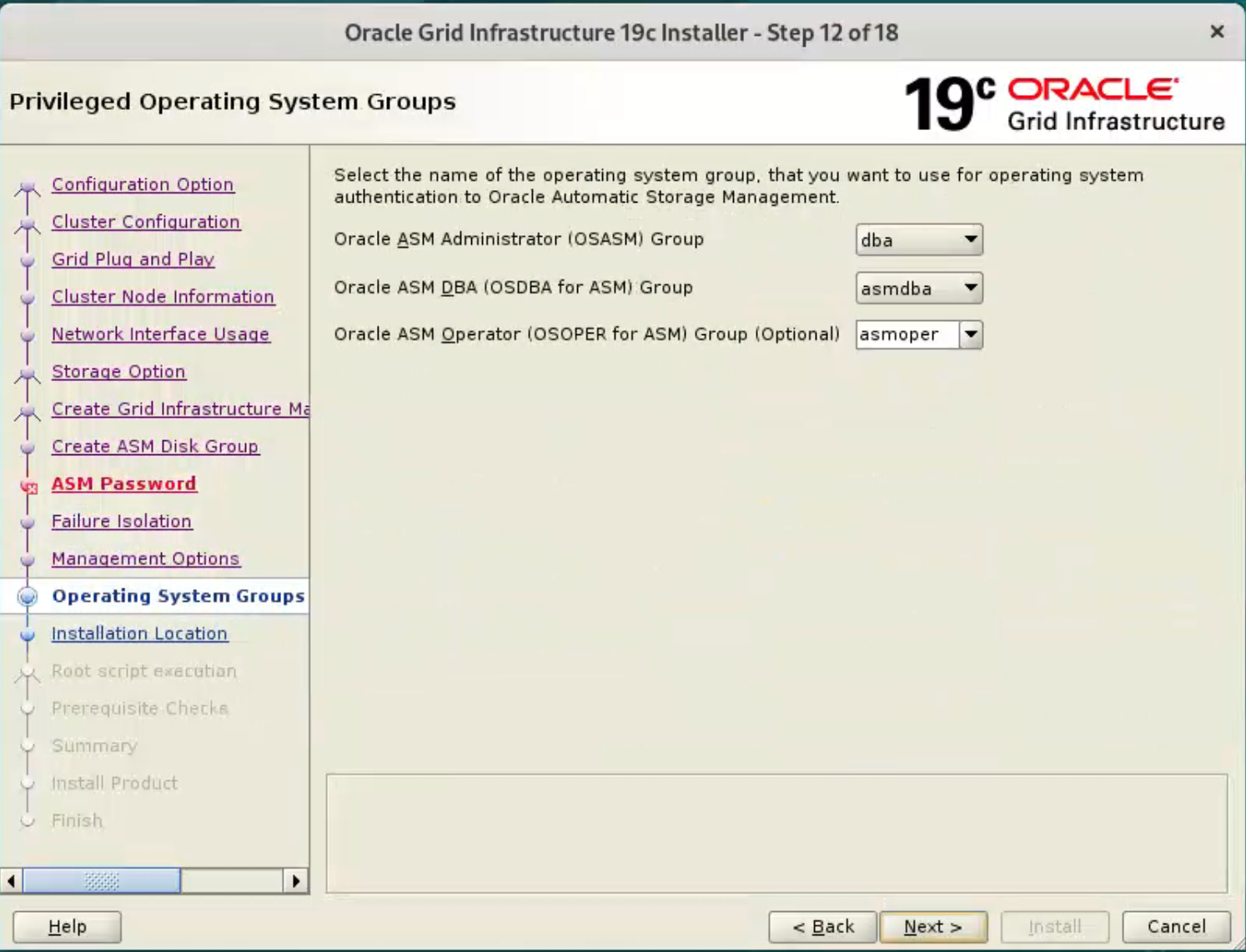Click the Privileged Operating System Groups heading

click(233, 102)
